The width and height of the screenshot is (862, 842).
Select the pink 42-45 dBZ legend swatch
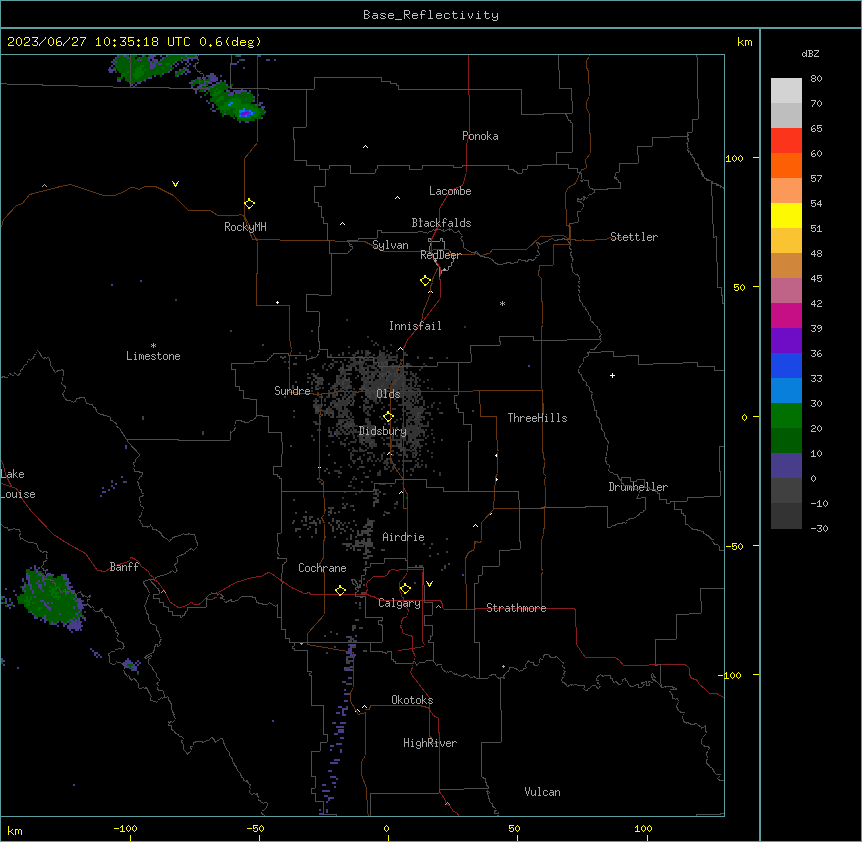[786, 291]
